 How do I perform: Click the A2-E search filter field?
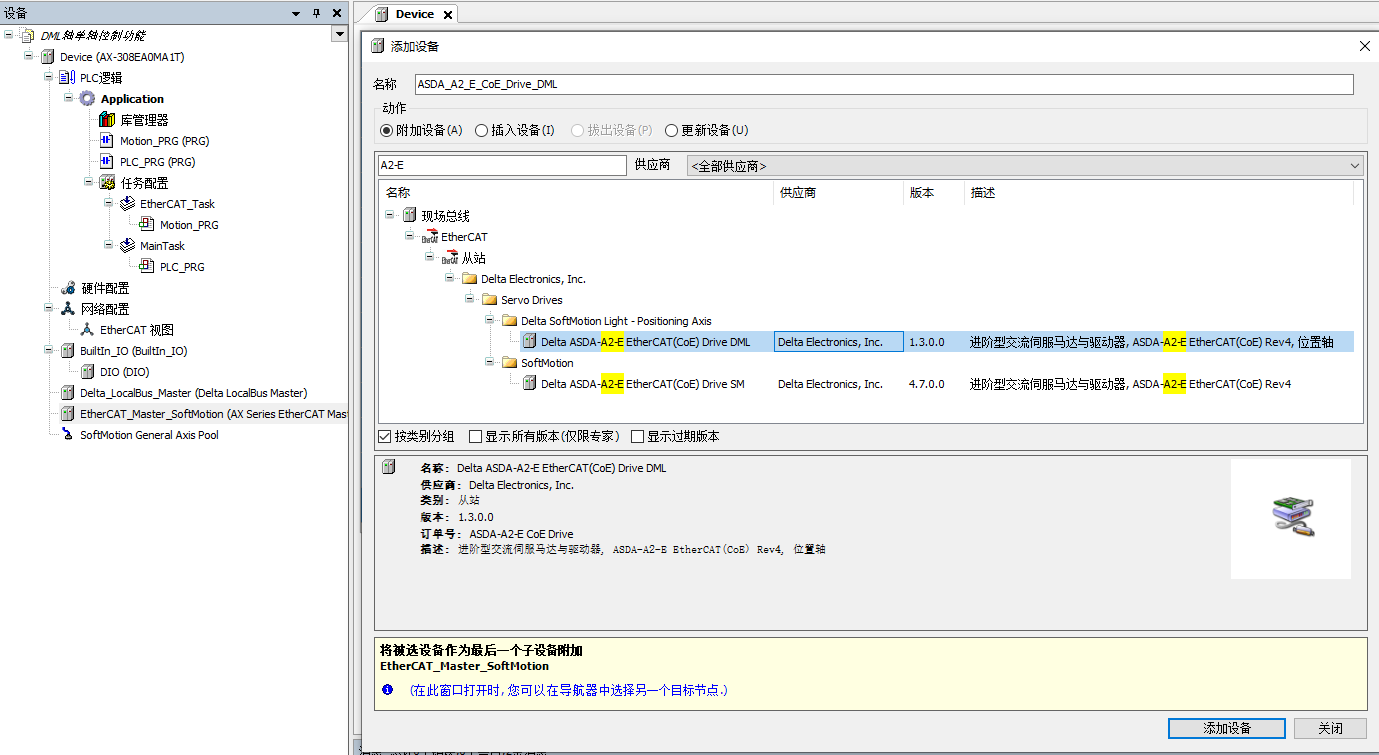(502, 165)
